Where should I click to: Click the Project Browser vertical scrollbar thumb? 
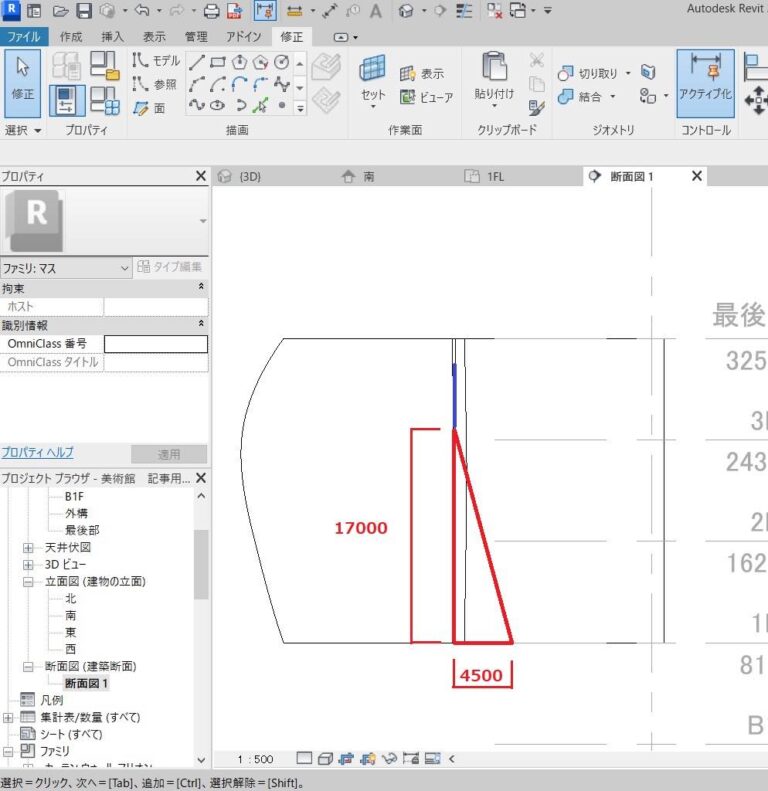[201, 564]
